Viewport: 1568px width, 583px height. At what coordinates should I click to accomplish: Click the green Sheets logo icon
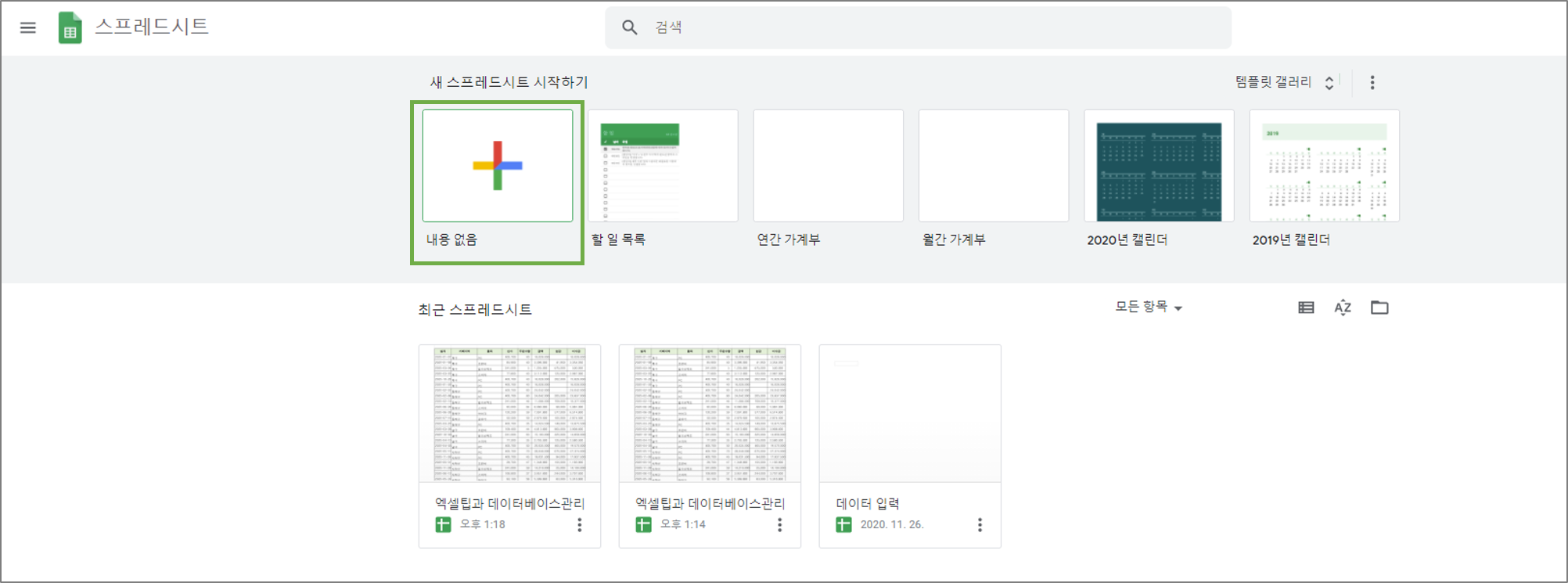(70, 28)
